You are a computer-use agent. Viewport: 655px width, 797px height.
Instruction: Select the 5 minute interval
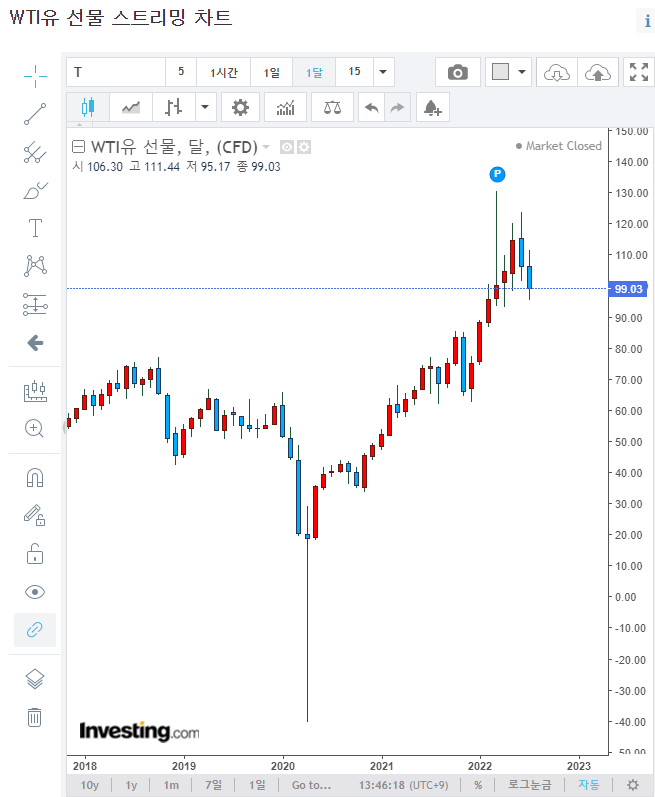point(181,72)
